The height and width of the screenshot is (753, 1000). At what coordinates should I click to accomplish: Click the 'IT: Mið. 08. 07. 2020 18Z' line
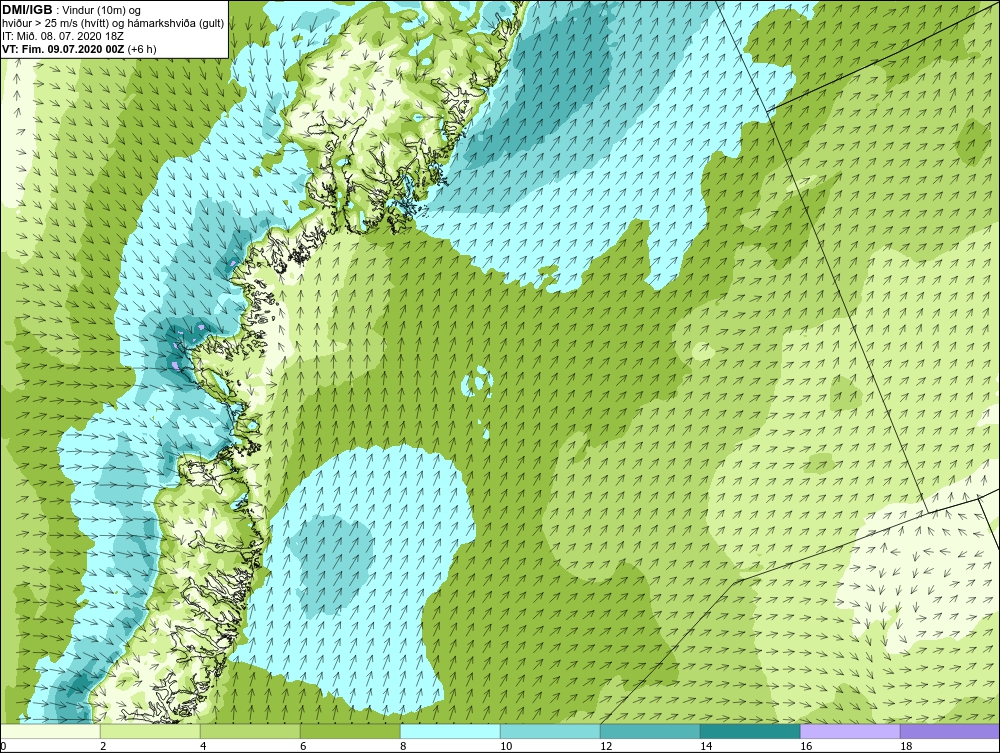[x=62, y=36]
